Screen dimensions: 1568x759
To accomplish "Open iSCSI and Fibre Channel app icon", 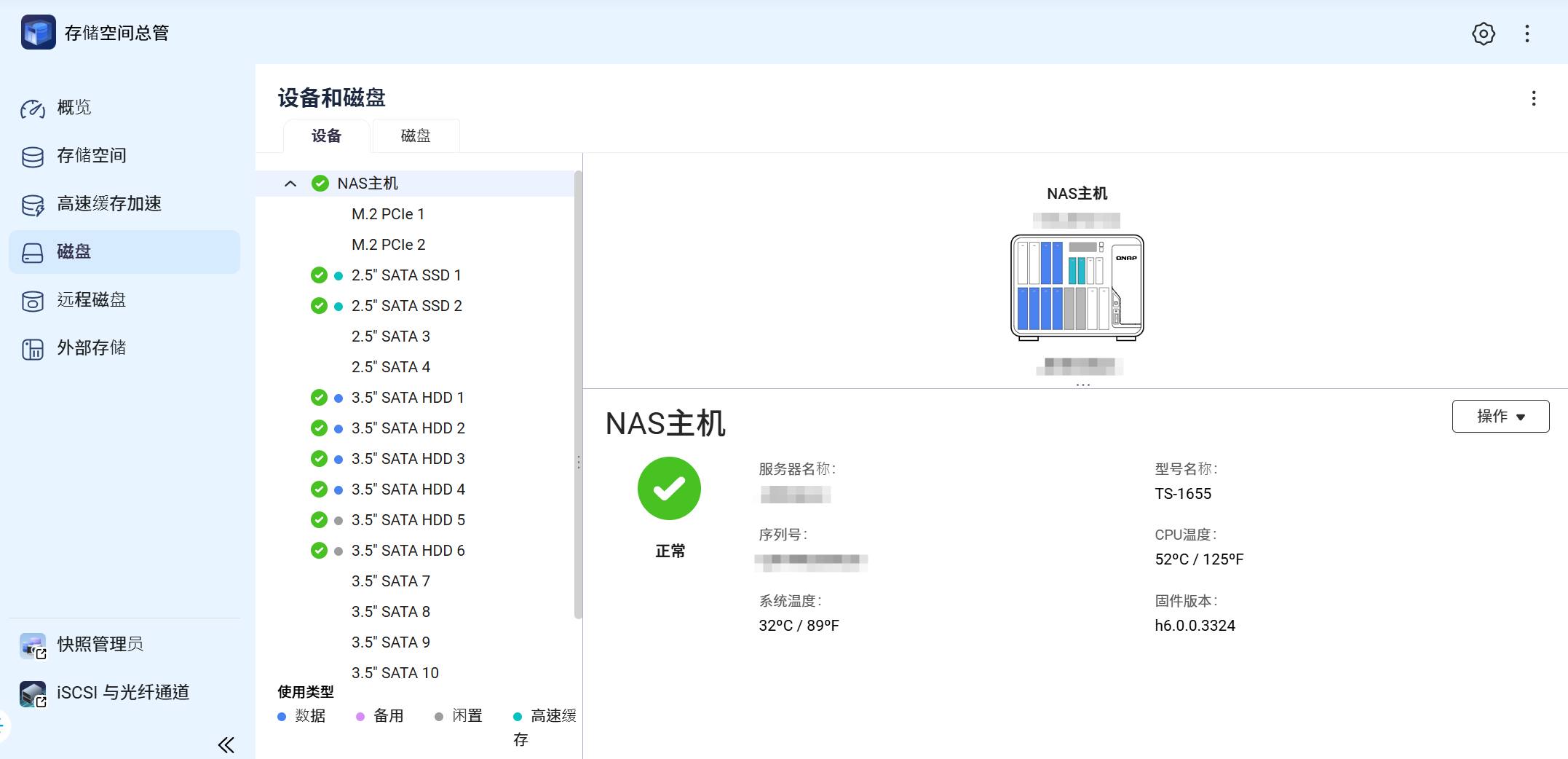I will click(33, 693).
